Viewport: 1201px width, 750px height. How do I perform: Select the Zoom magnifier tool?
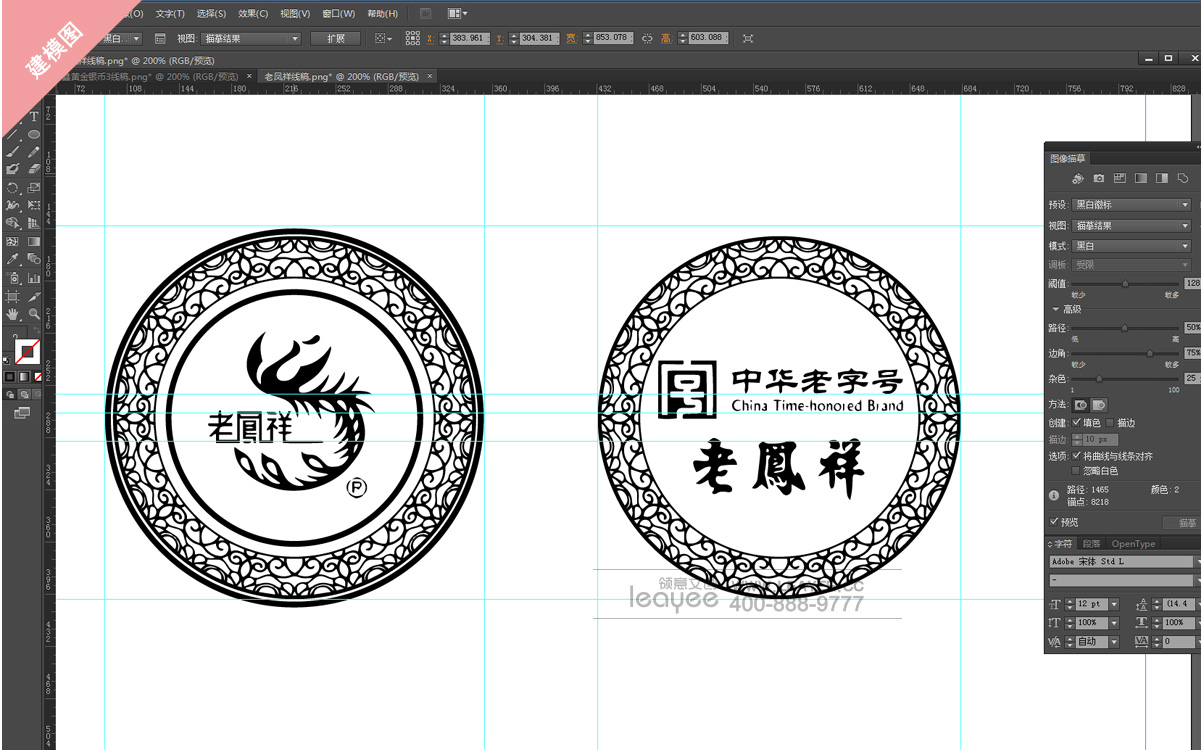pos(34,314)
